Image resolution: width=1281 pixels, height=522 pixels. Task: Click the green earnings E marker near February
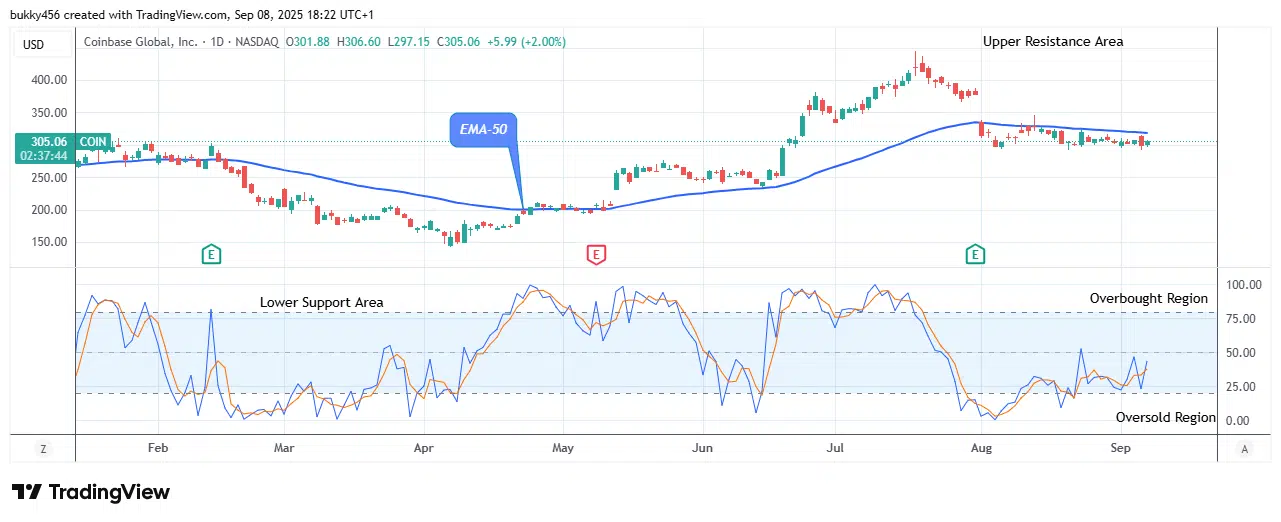pos(211,255)
